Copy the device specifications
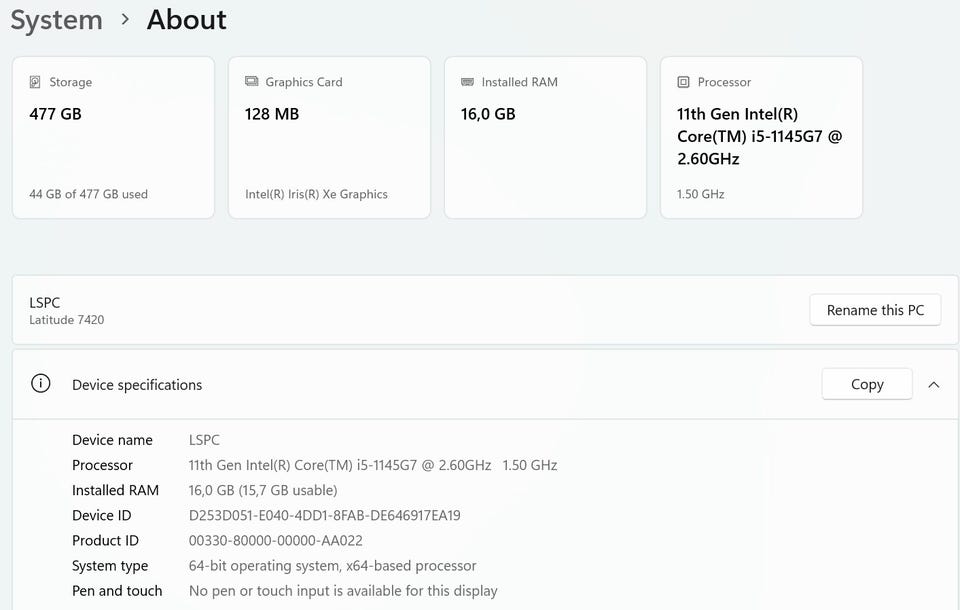This screenshot has width=960, height=610. click(x=866, y=384)
